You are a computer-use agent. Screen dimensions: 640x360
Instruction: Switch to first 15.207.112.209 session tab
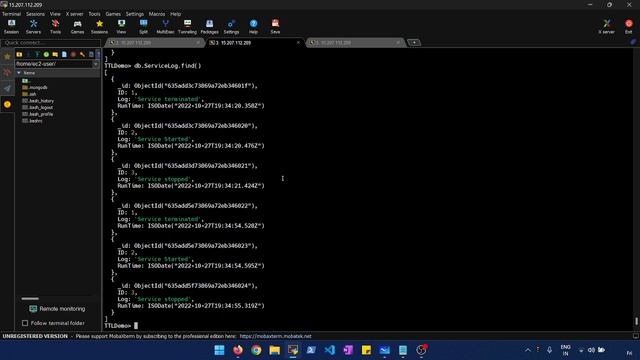[153, 42]
